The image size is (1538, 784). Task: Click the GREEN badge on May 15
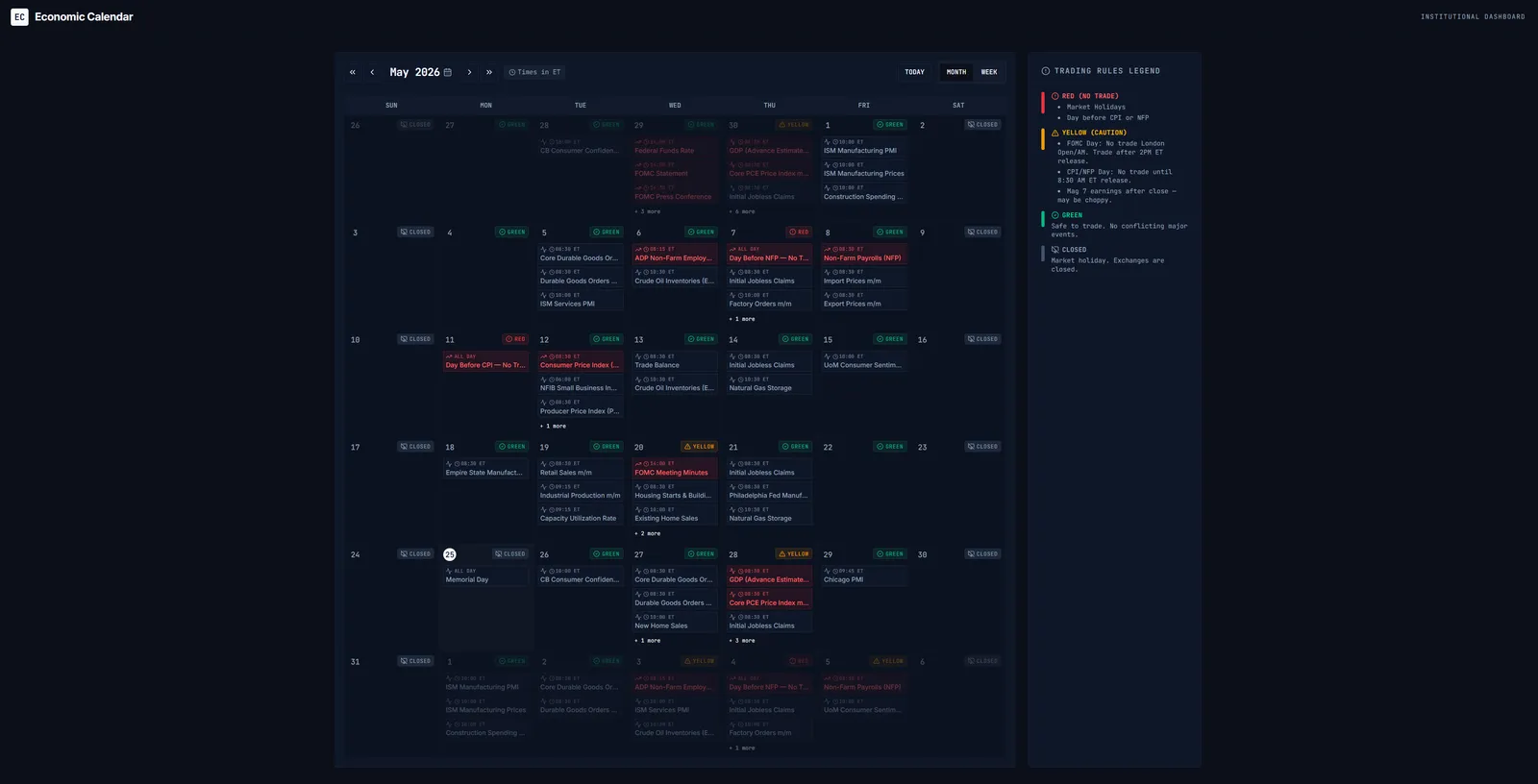[890, 339]
